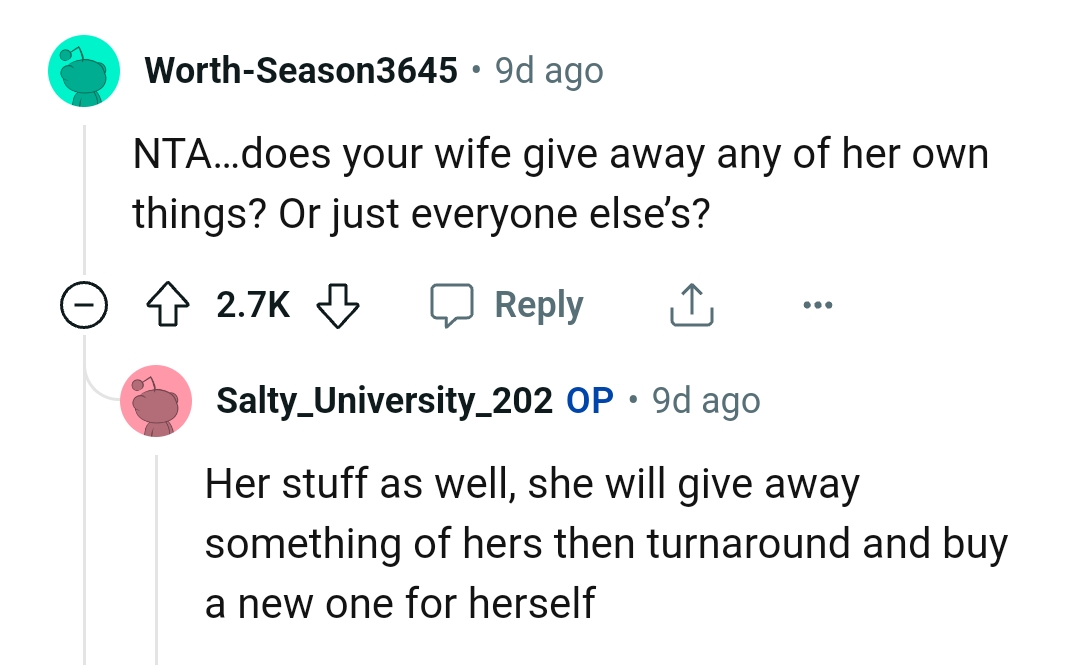Viewport: 1079px width, 665px height.
Task: Expand more comment actions with the ellipsis
Action: coord(818,304)
